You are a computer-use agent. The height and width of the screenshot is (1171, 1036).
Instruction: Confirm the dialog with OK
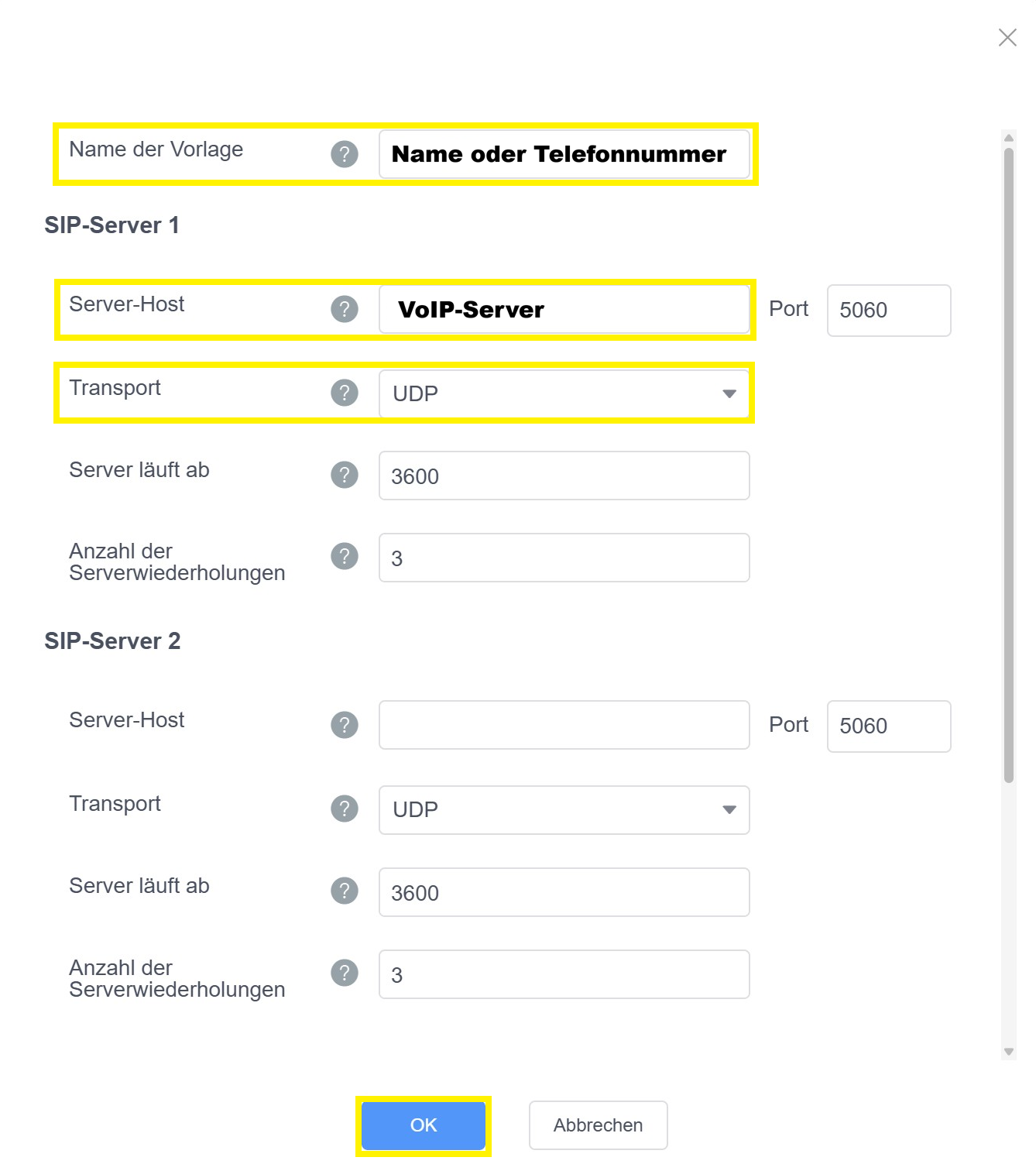click(424, 1125)
